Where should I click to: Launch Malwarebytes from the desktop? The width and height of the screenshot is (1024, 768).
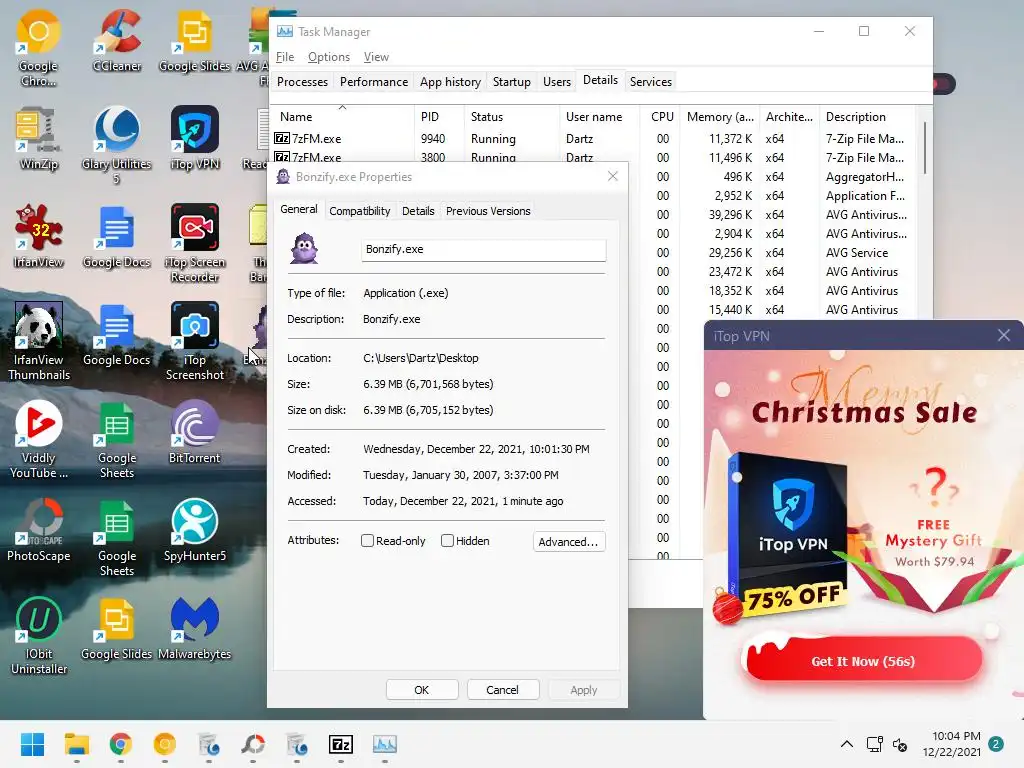coord(195,628)
